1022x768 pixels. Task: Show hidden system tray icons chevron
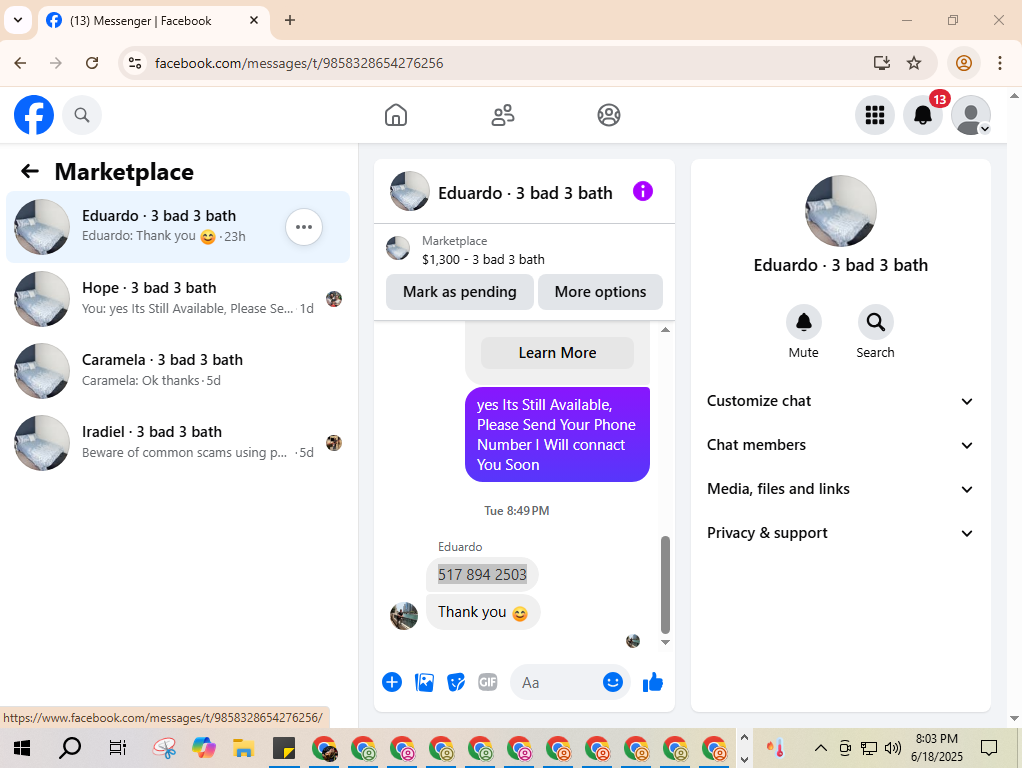click(821, 748)
